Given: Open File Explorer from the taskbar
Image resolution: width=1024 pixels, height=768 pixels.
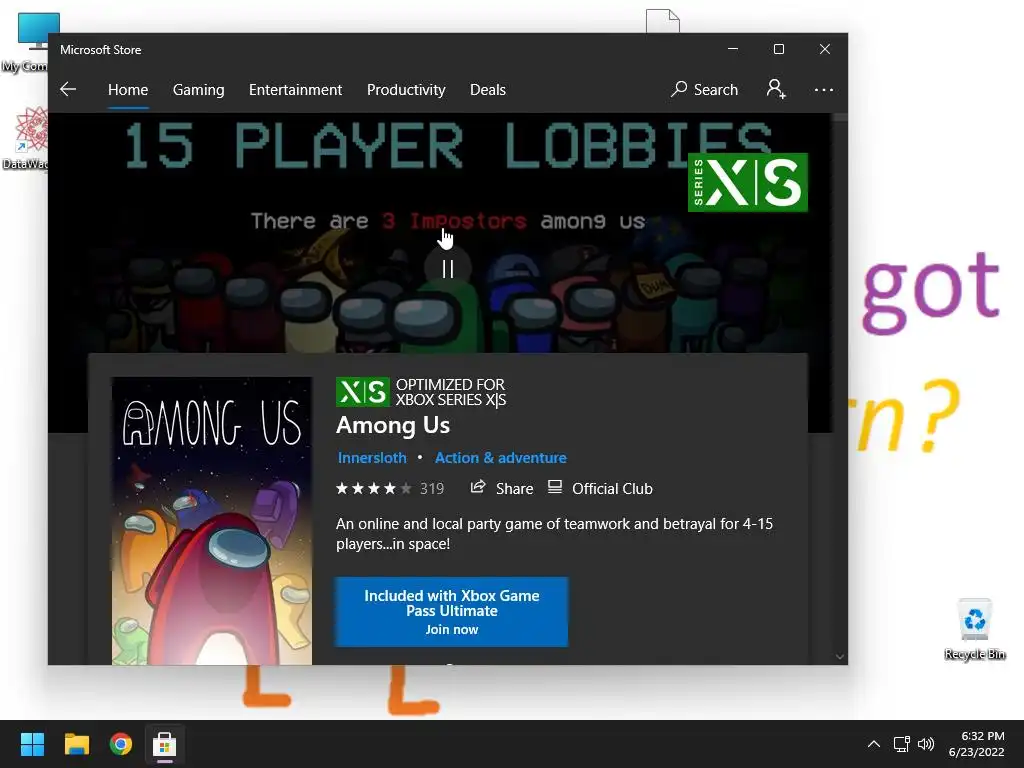Looking at the screenshot, I should pos(76,744).
